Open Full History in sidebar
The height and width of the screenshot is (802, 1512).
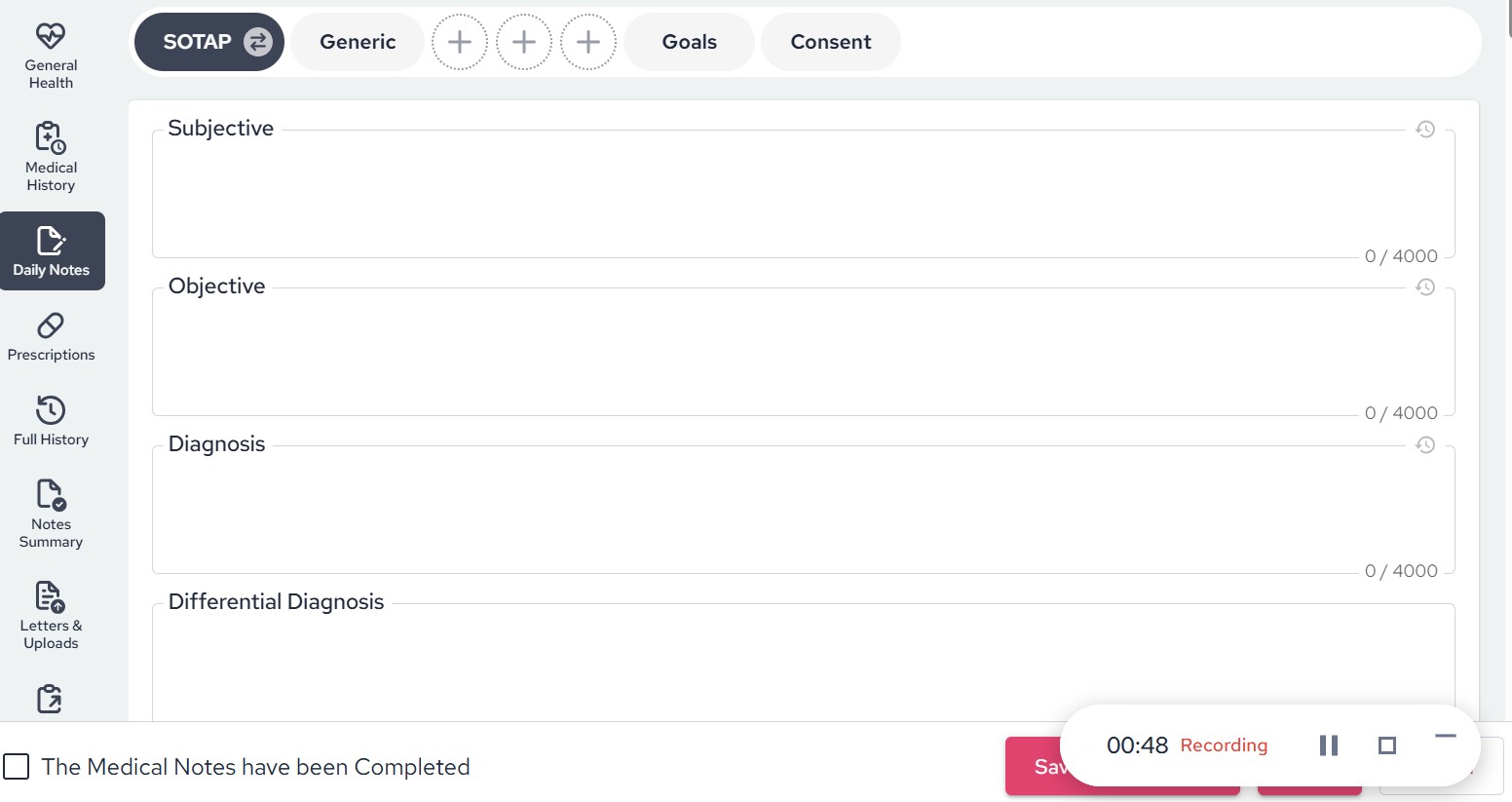coord(51,421)
